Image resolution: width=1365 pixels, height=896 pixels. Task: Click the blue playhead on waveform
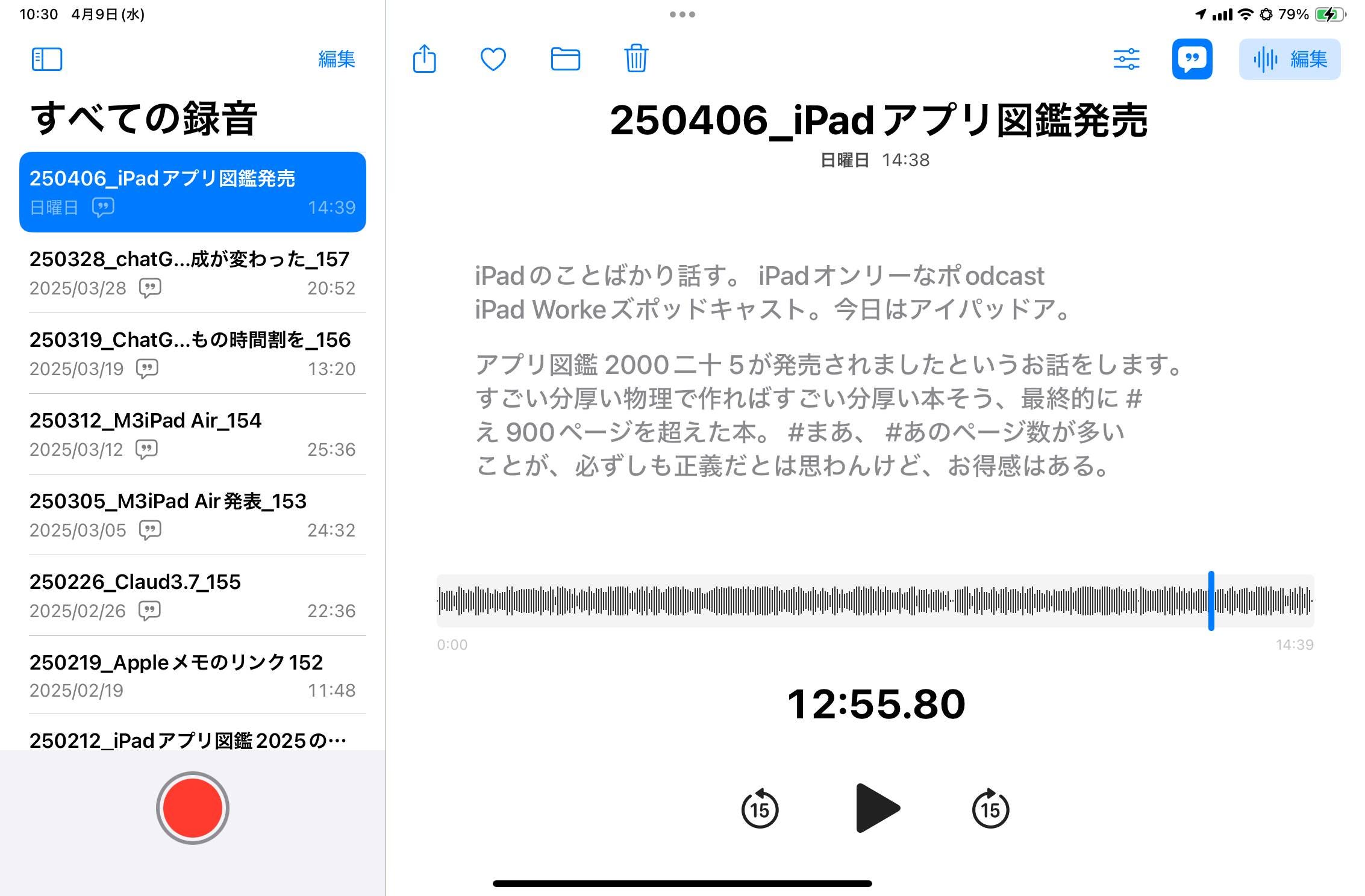(x=1211, y=600)
